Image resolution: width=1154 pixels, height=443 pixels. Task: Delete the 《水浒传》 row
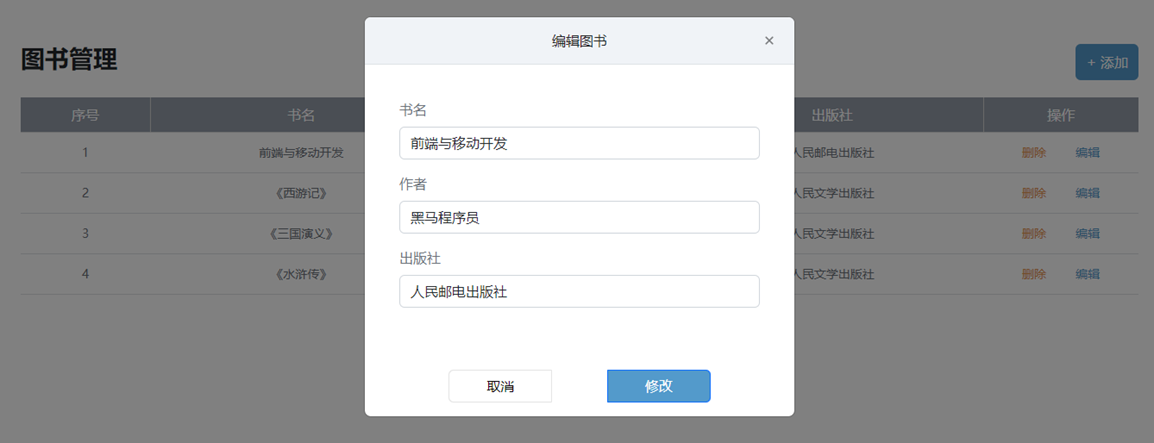point(1034,274)
